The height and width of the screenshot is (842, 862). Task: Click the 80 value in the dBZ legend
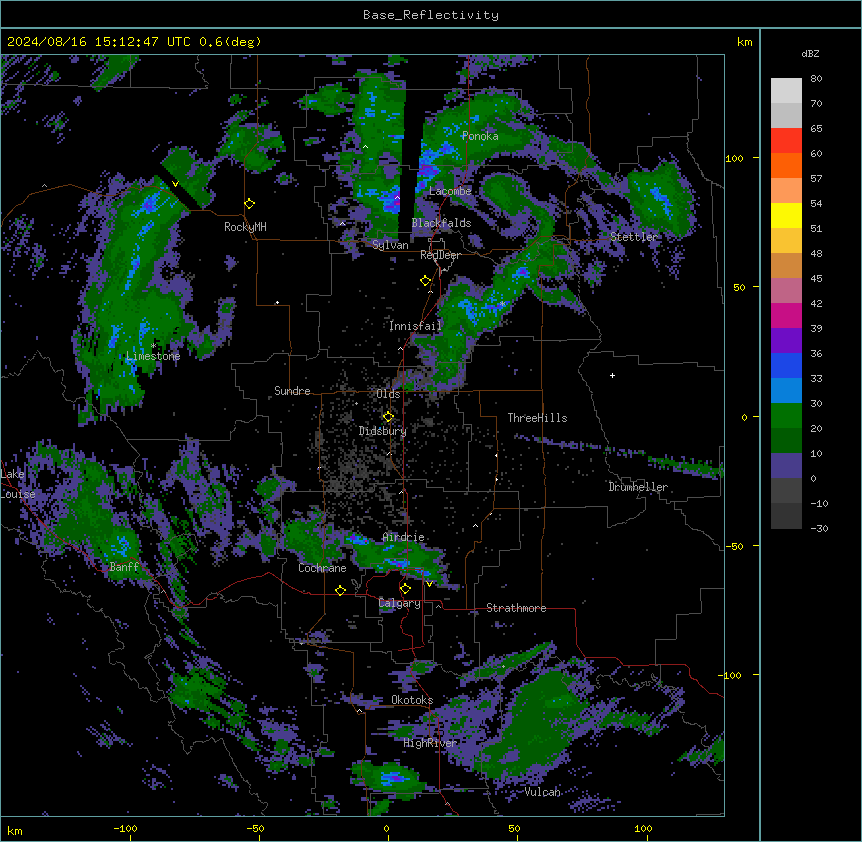[x=816, y=79]
